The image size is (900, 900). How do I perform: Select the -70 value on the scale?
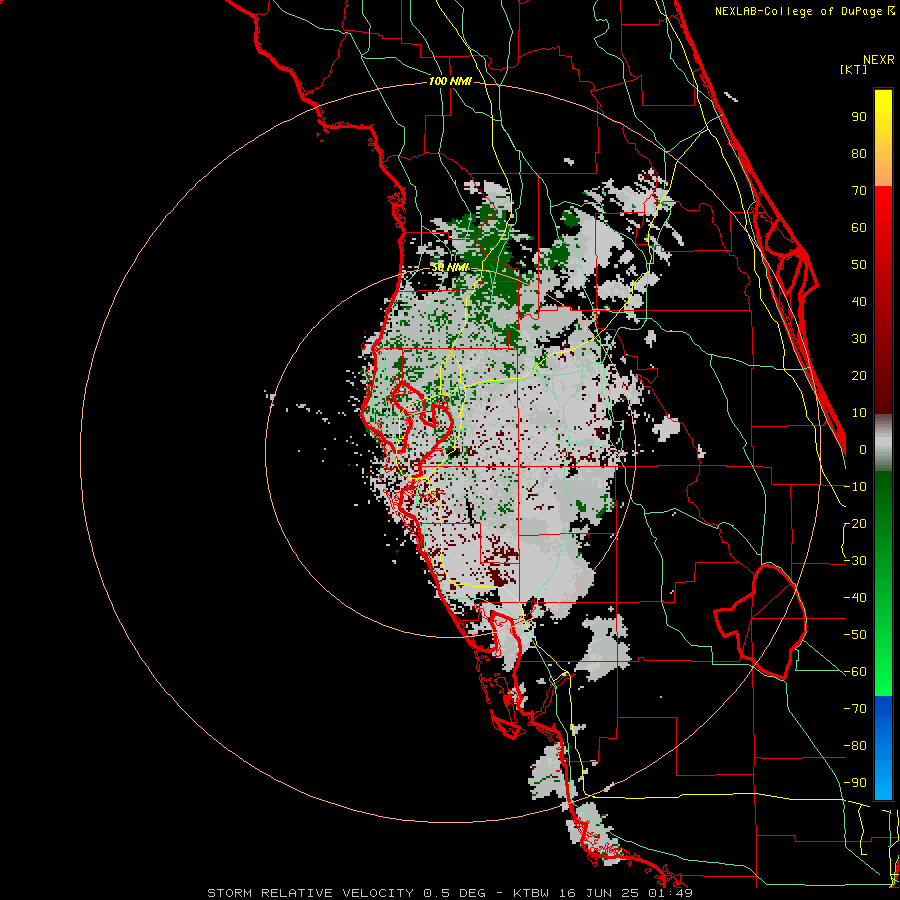[x=855, y=709]
